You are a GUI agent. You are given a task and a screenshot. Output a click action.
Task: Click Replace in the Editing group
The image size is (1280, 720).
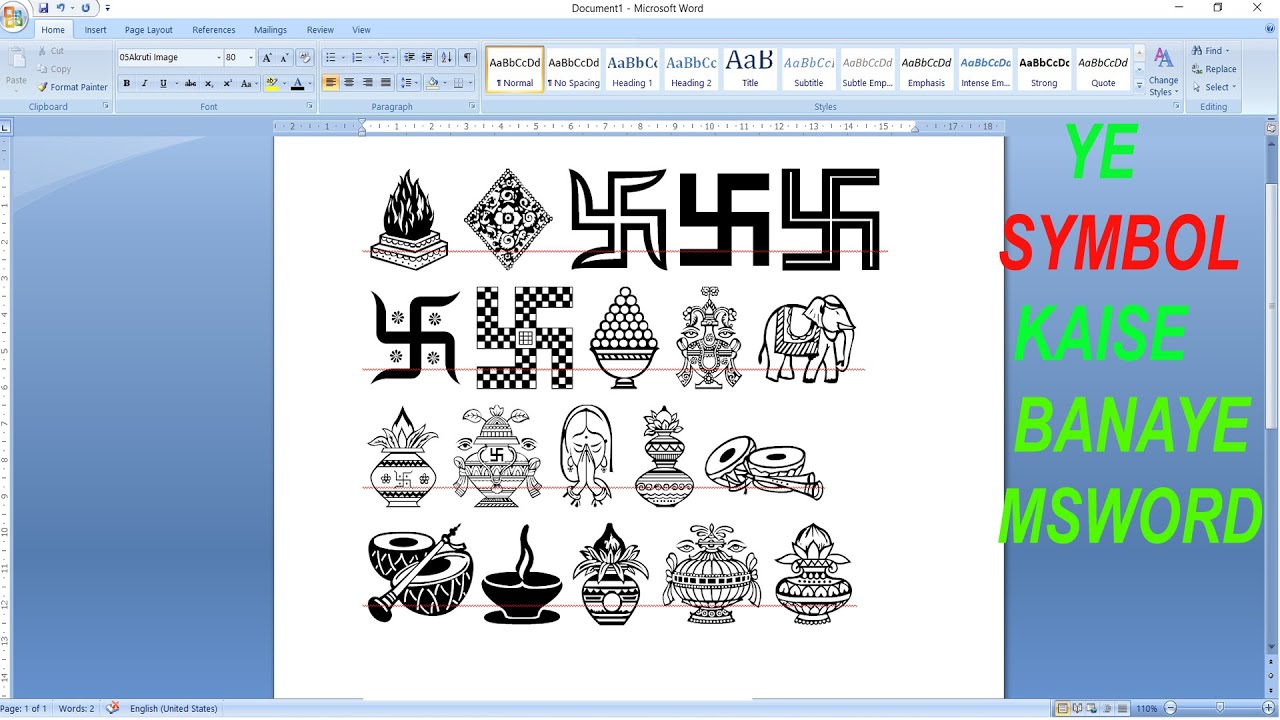click(x=1213, y=69)
